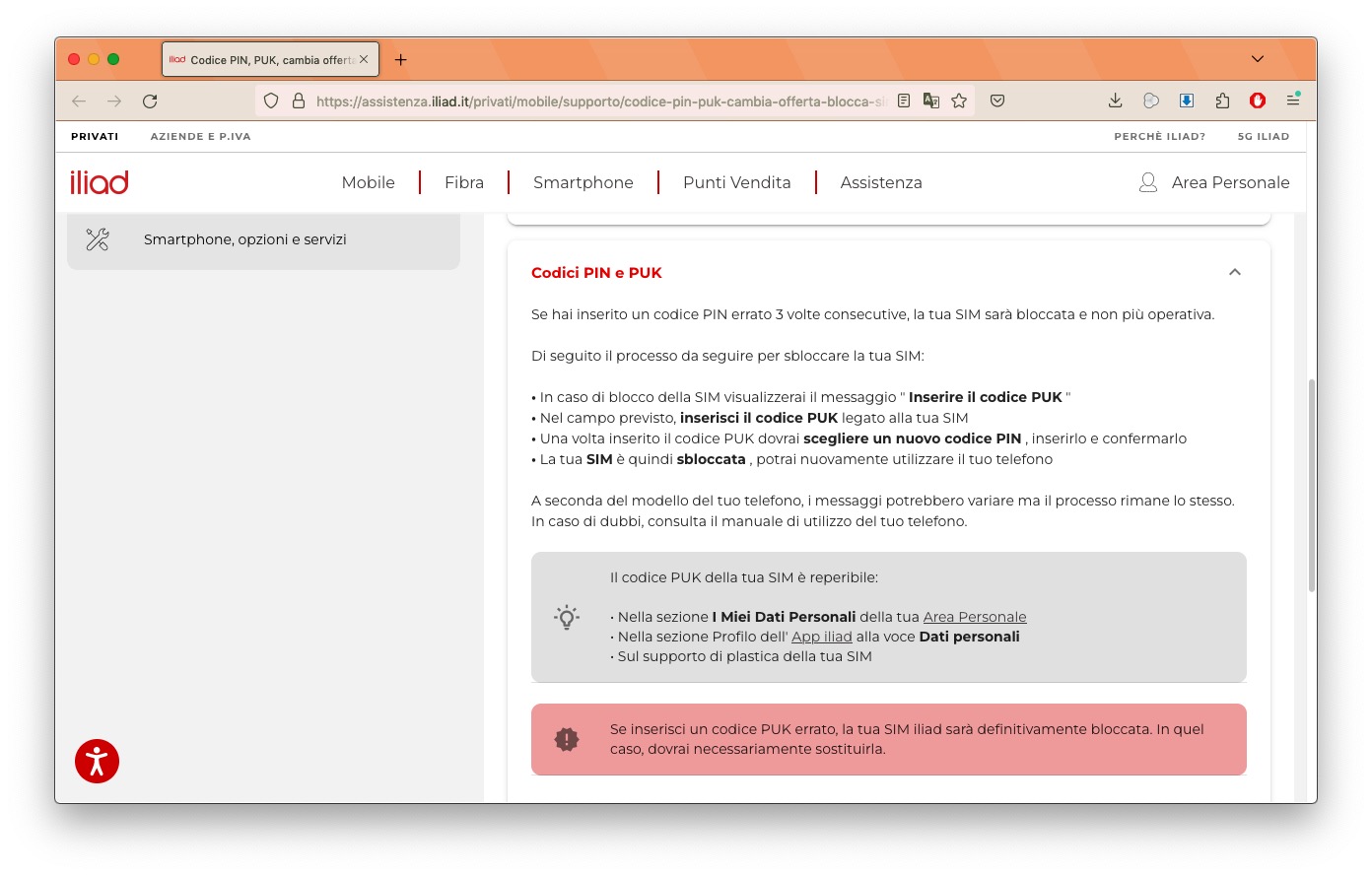The height and width of the screenshot is (876, 1372).
Task: Click the padlock icon in the address bar
Action: (298, 100)
